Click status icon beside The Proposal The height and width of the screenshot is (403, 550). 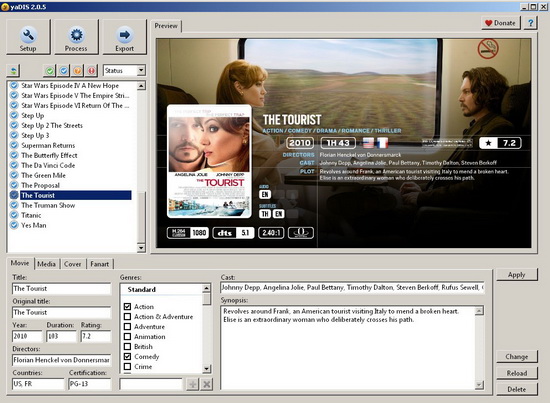pyautogui.click(x=14, y=185)
